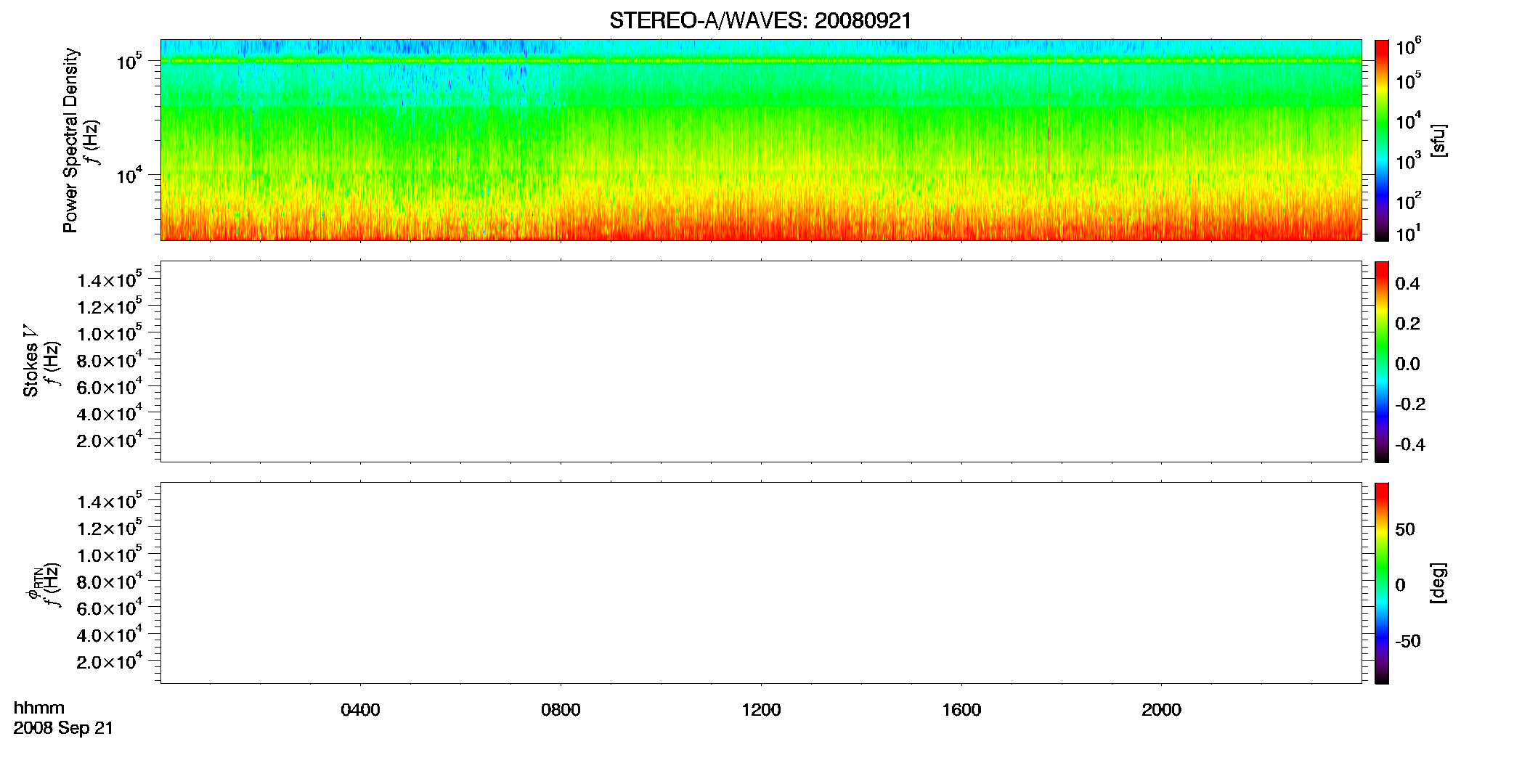Click the Power Spectral Density axis label
This screenshot has height=784, width=1522.
[x=70, y=140]
